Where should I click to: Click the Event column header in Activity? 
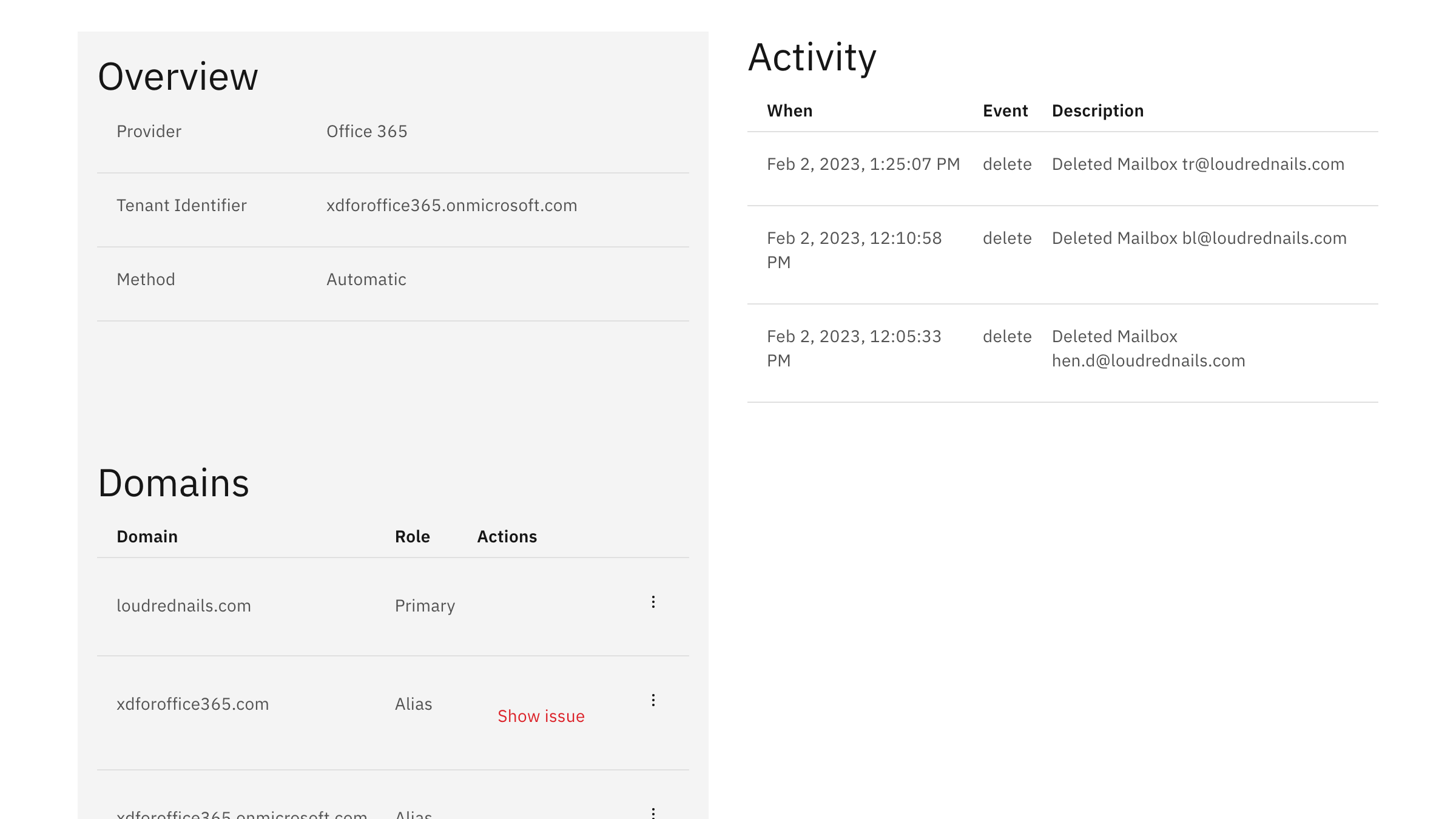(x=1005, y=110)
